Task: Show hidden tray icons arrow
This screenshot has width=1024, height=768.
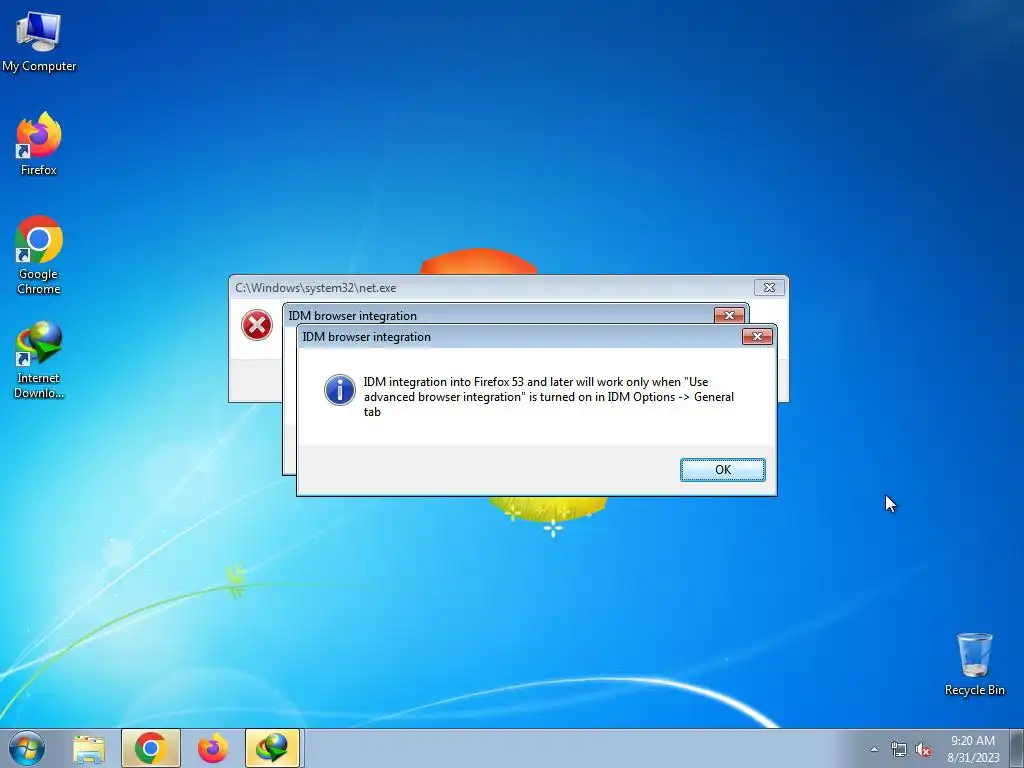Action: [874, 749]
